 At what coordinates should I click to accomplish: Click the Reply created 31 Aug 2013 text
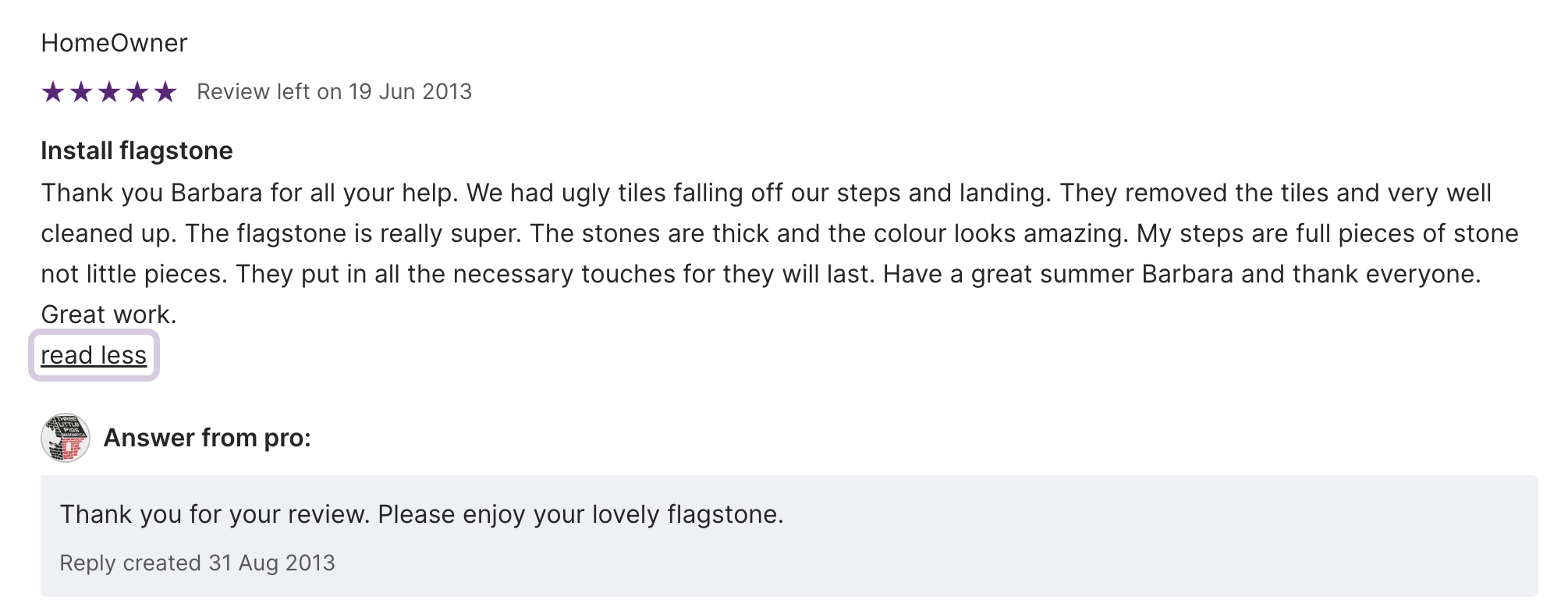[x=197, y=563]
